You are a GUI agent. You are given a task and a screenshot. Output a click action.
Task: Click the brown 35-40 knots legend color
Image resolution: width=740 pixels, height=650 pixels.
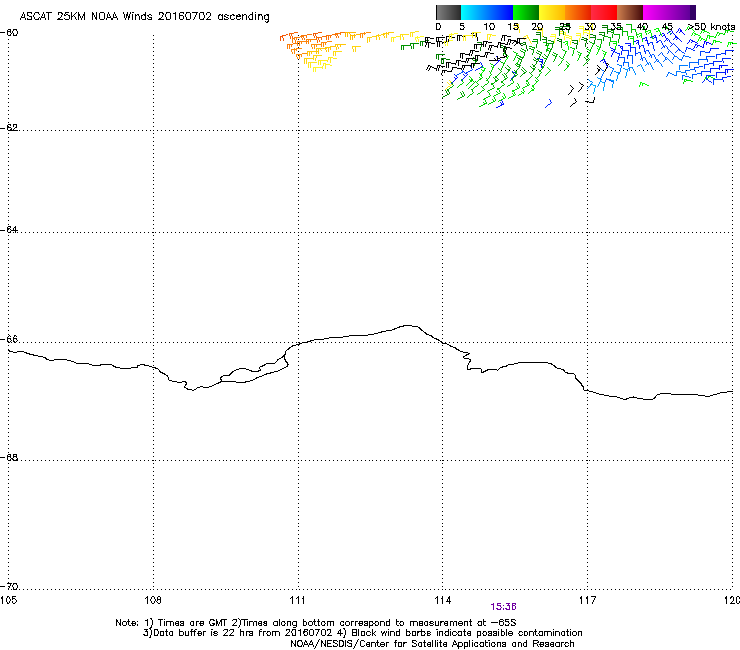(x=630, y=12)
